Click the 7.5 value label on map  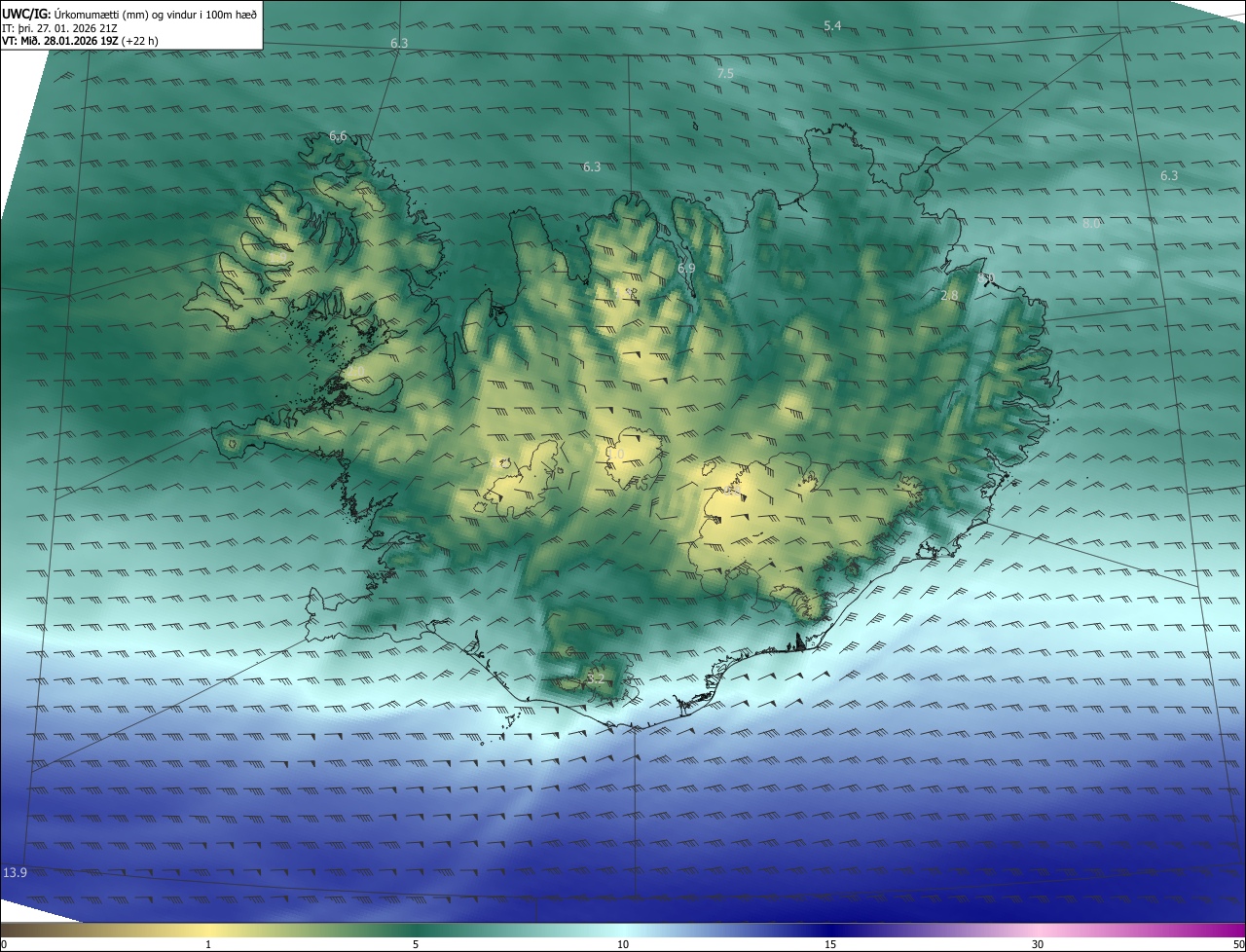pyautogui.click(x=725, y=73)
